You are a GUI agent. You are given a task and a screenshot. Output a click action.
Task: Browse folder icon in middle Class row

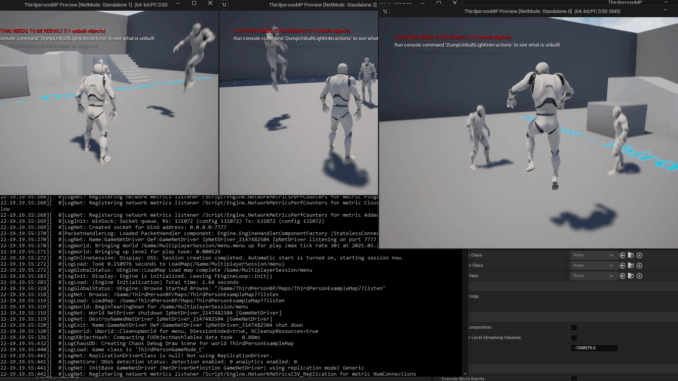[x=631, y=266]
